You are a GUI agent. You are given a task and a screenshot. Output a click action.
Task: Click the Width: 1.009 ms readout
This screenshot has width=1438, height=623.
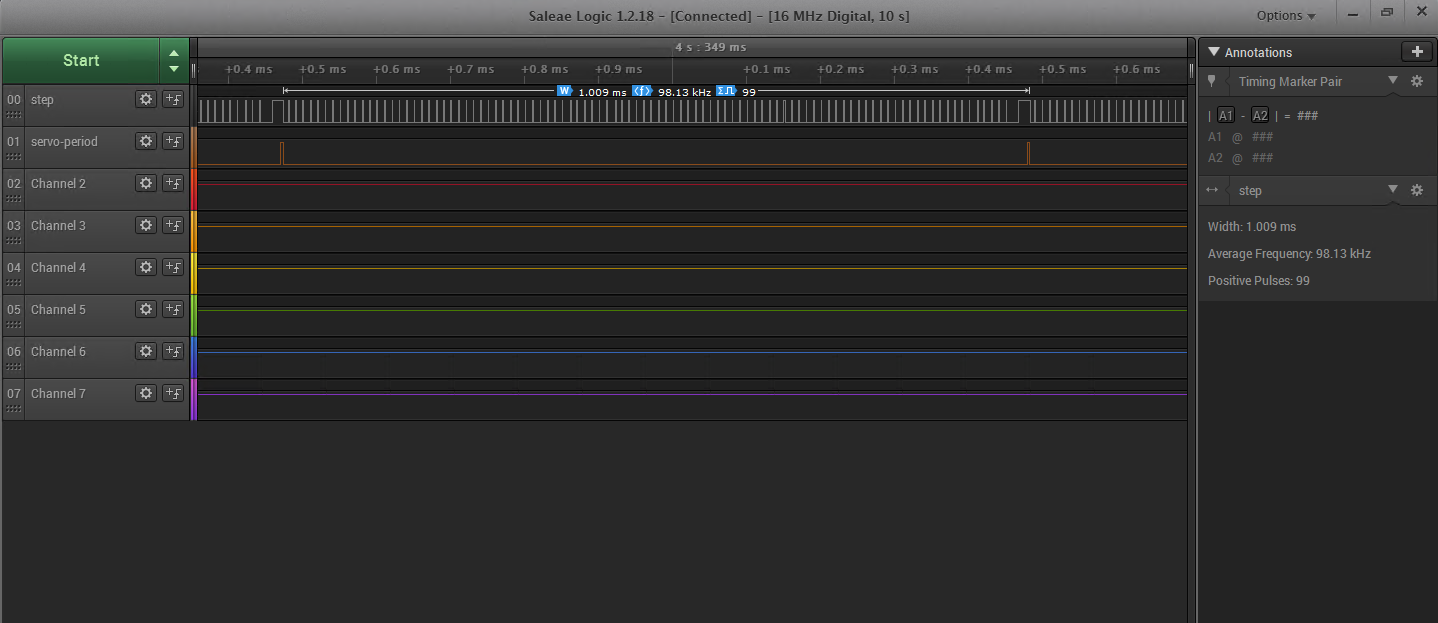coord(1252,227)
